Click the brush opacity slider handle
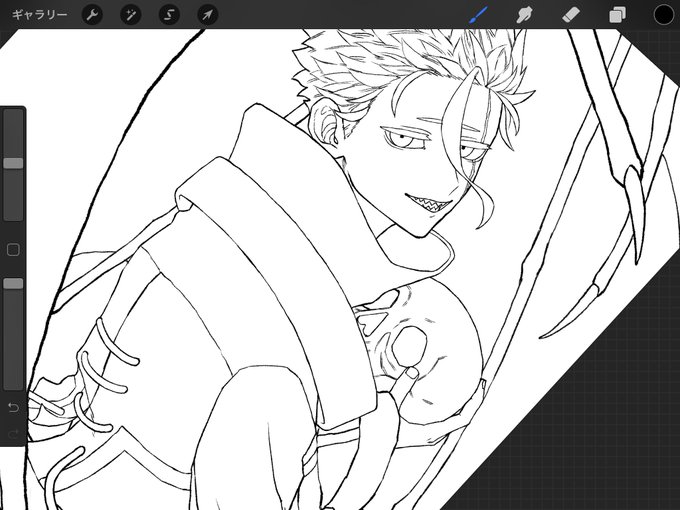This screenshot has width=680, height=510. 13,284
